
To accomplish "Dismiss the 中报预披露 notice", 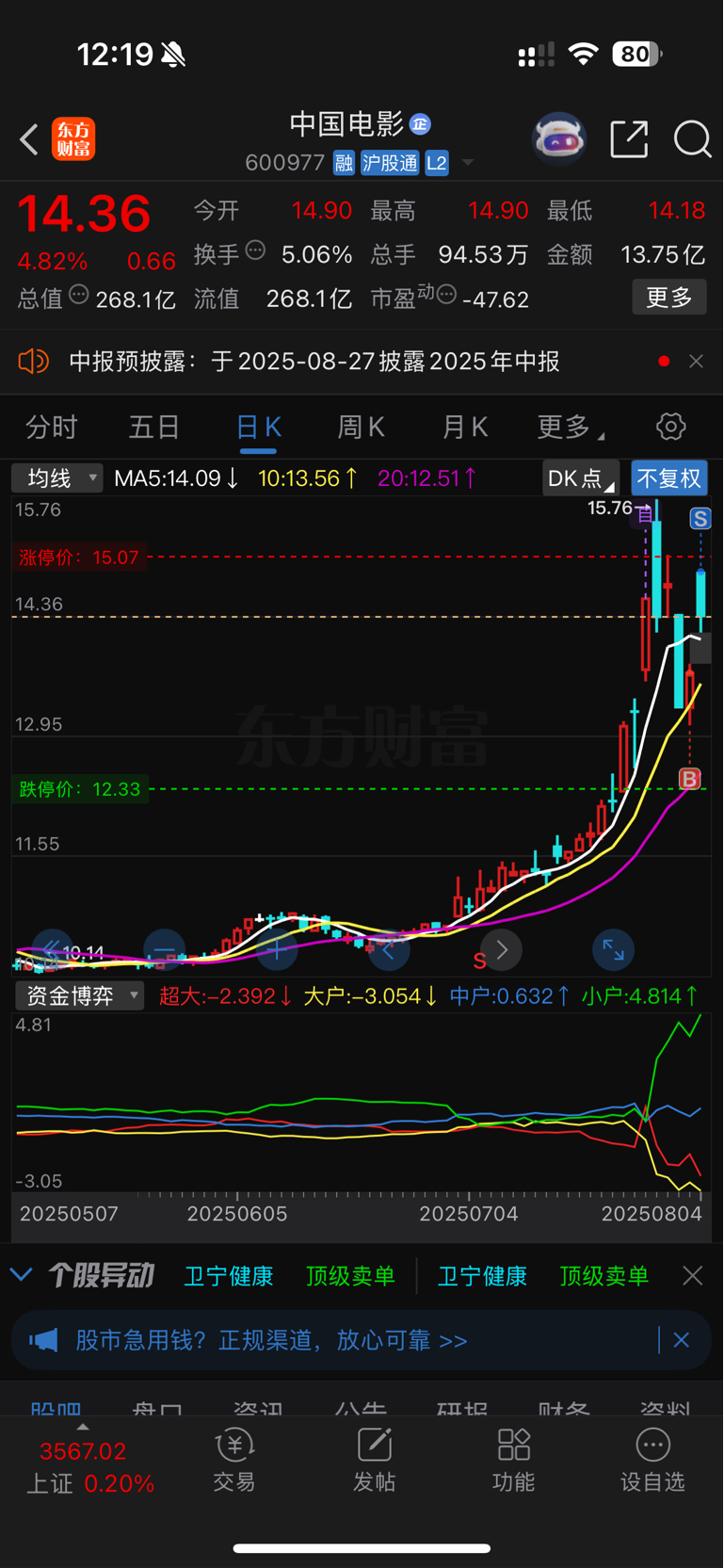I will [x=696, y=362].
